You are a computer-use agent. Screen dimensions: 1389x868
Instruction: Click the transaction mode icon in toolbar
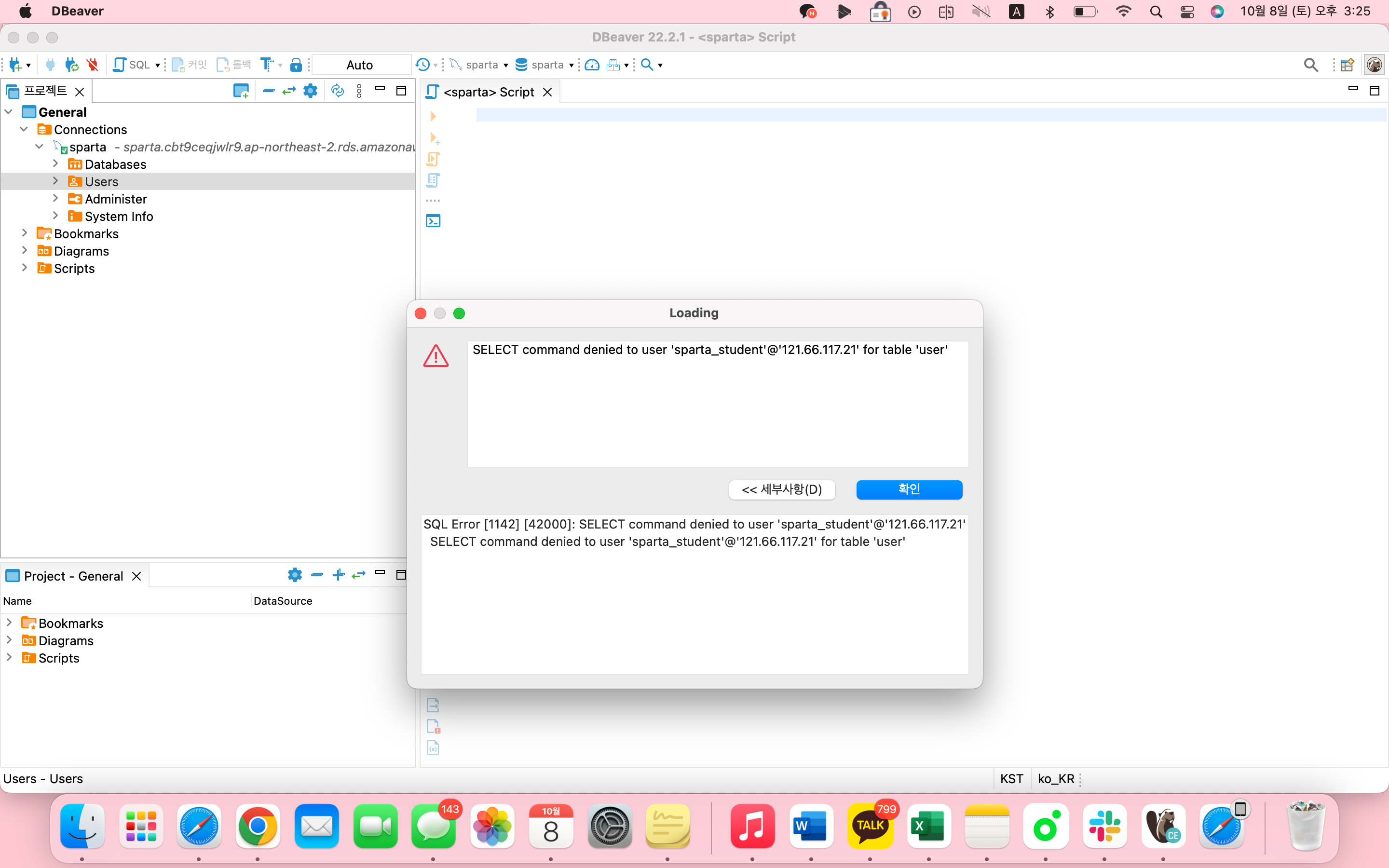coord(267,65)
